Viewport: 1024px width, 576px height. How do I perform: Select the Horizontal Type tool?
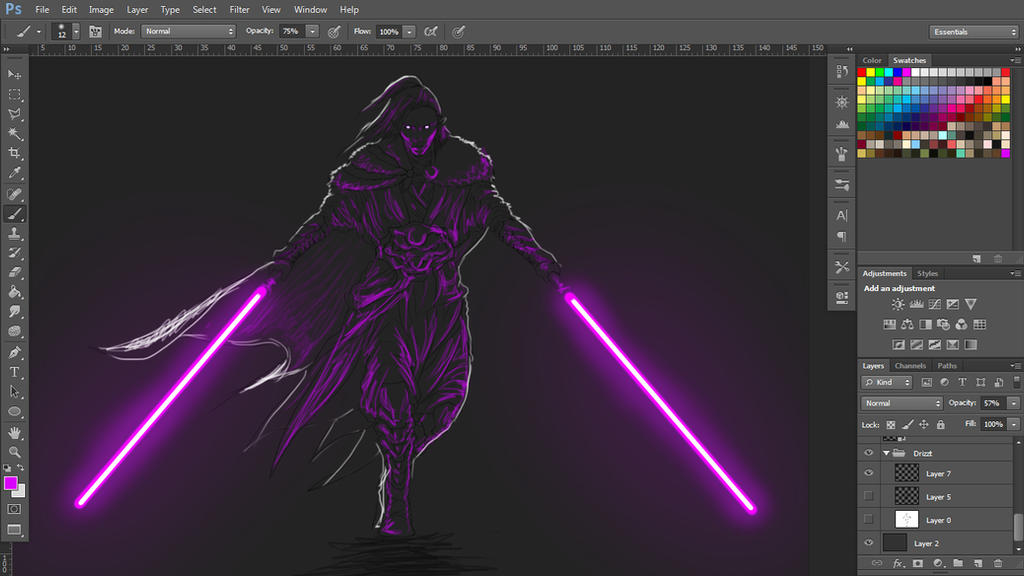coord(14,372)
